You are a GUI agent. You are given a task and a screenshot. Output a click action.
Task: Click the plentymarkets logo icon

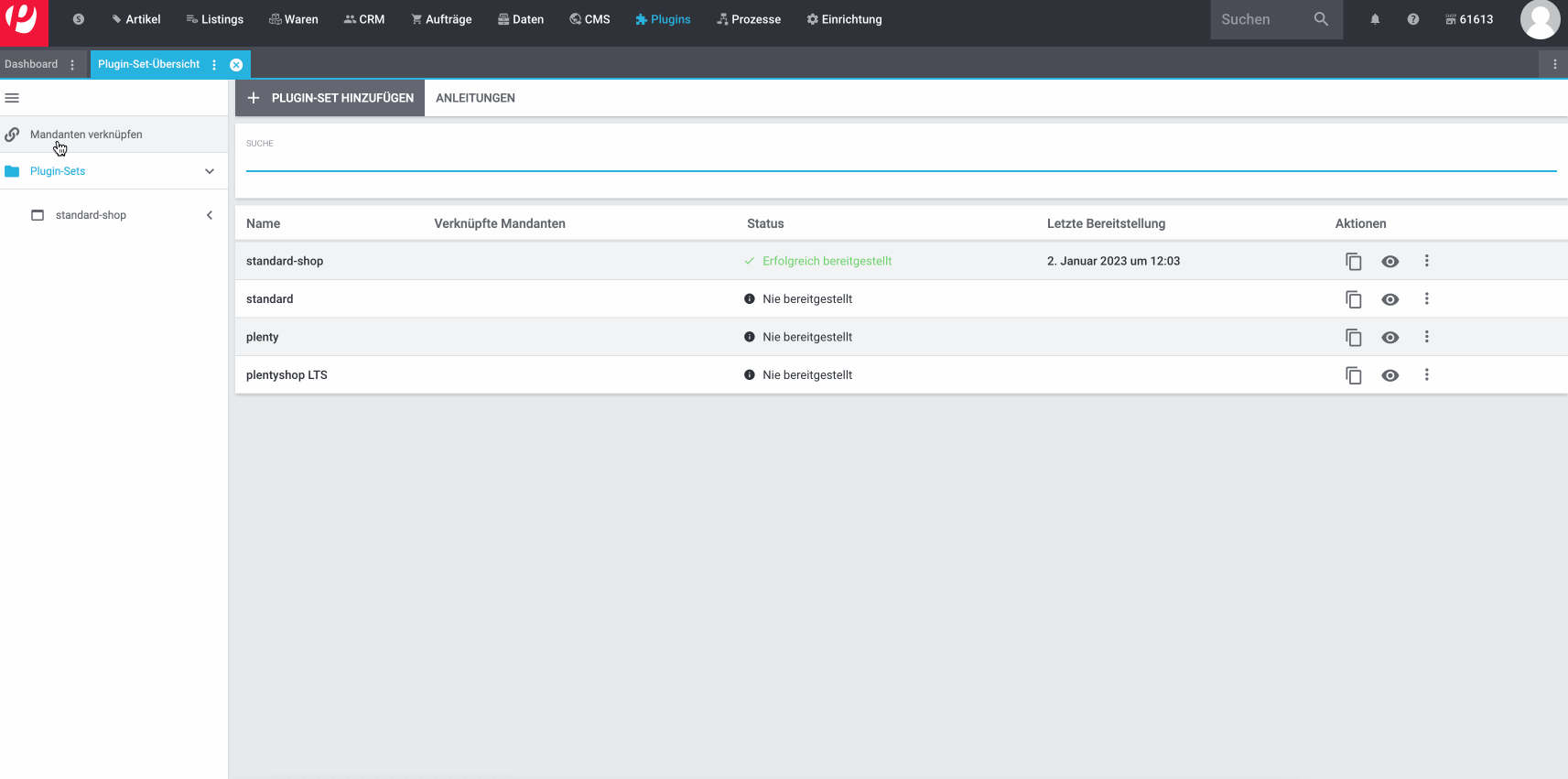pos(23,20)
